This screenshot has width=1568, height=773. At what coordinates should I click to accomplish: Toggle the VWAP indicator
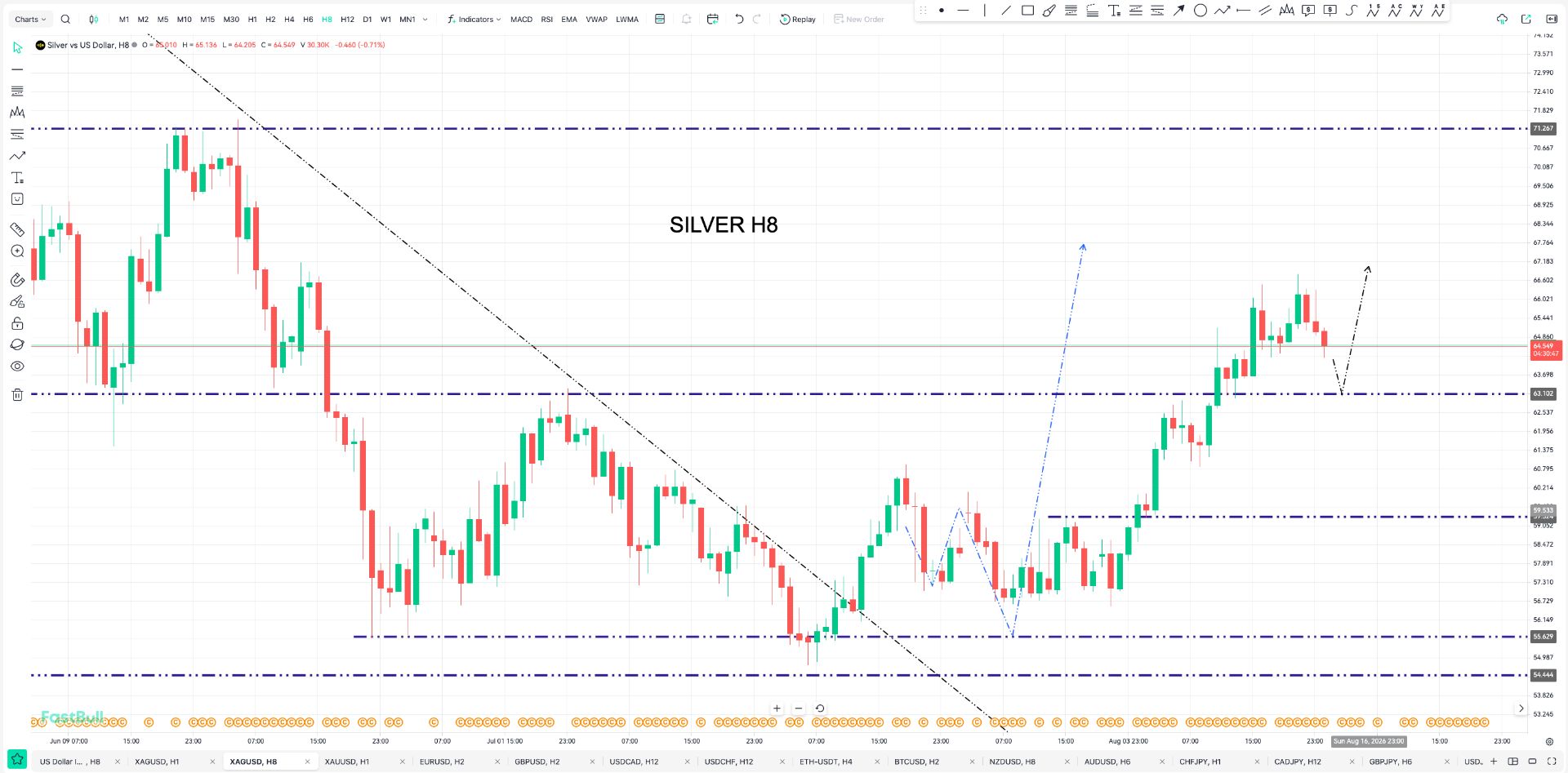[597, 20]
